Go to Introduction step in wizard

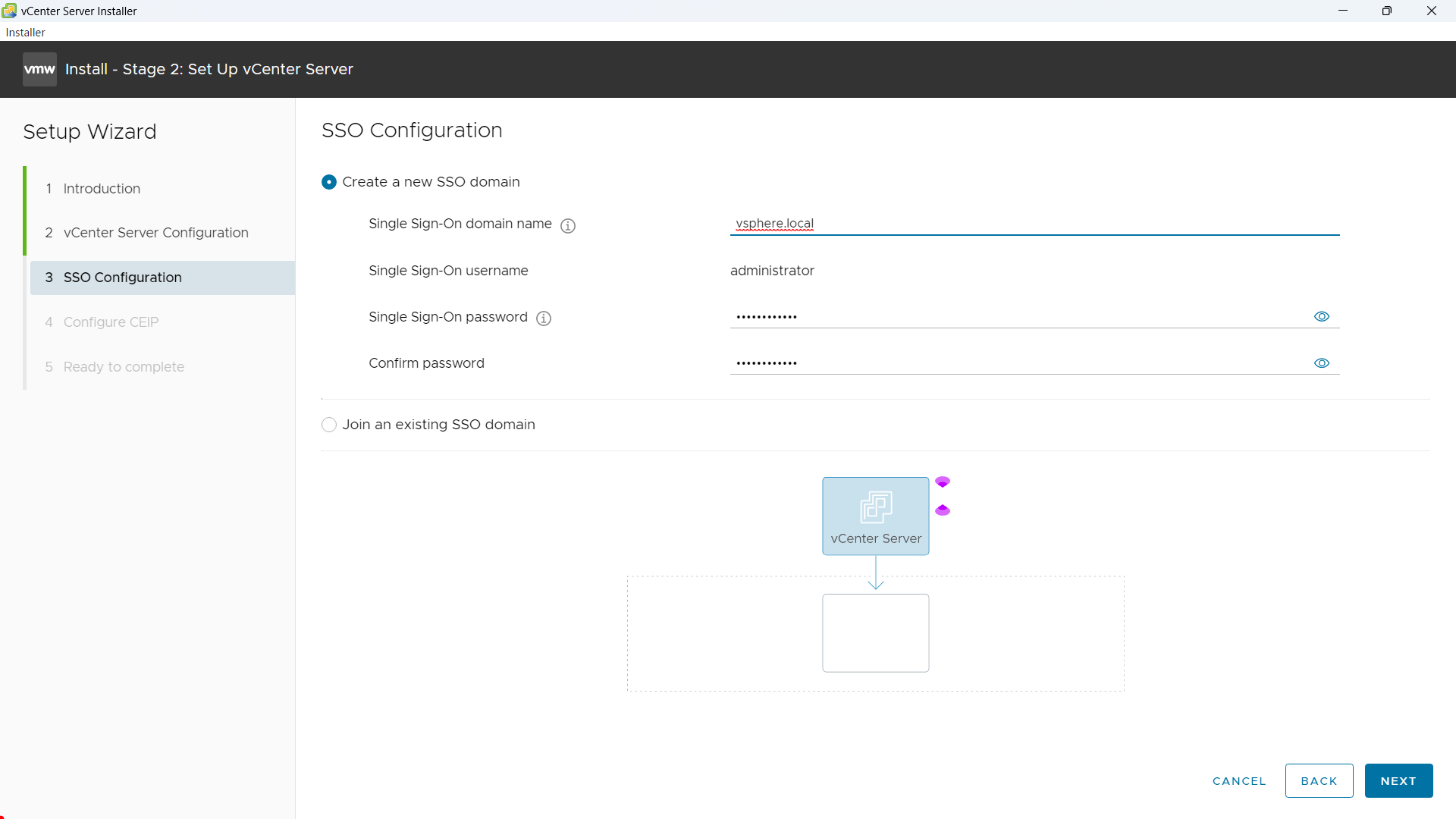102,188
